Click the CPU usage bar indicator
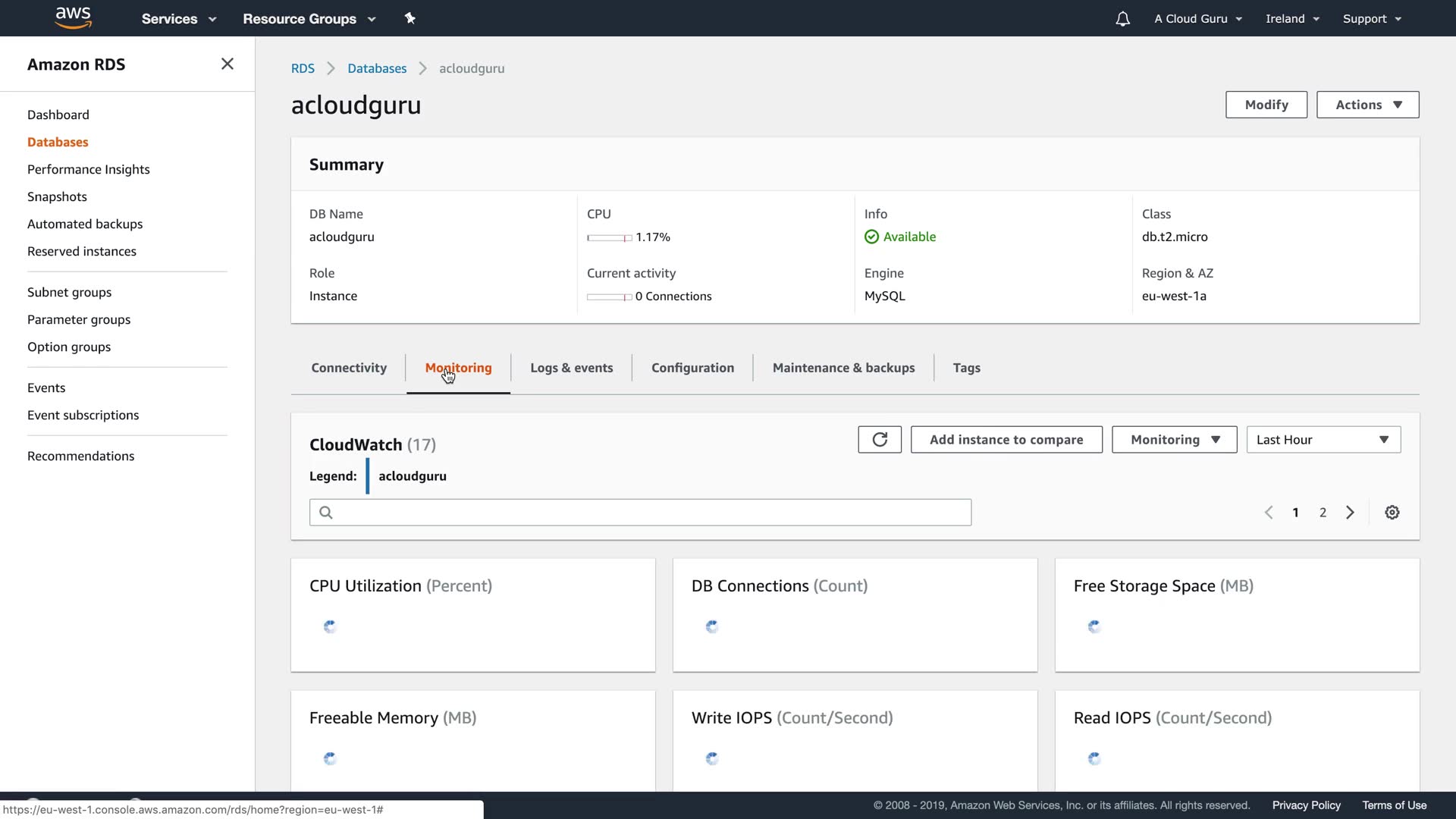The image size is (1456, 819). [x=609, y=238]
